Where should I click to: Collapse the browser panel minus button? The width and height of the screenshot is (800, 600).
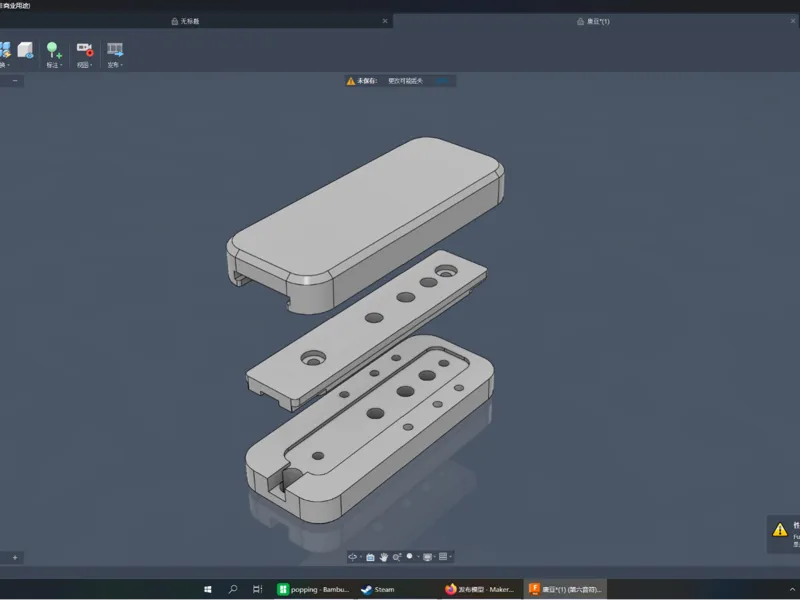pos(15,81)
